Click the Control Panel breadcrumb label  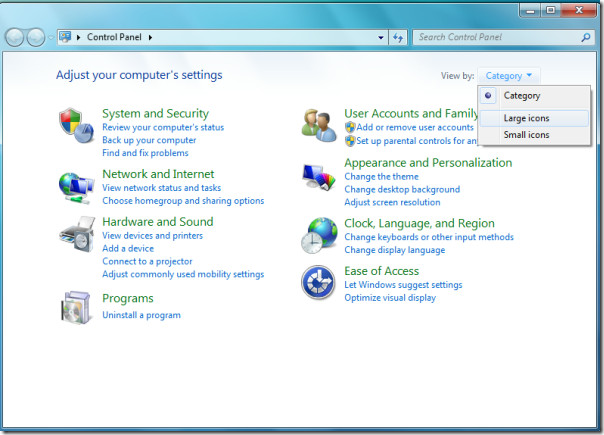tap(114, 37)
